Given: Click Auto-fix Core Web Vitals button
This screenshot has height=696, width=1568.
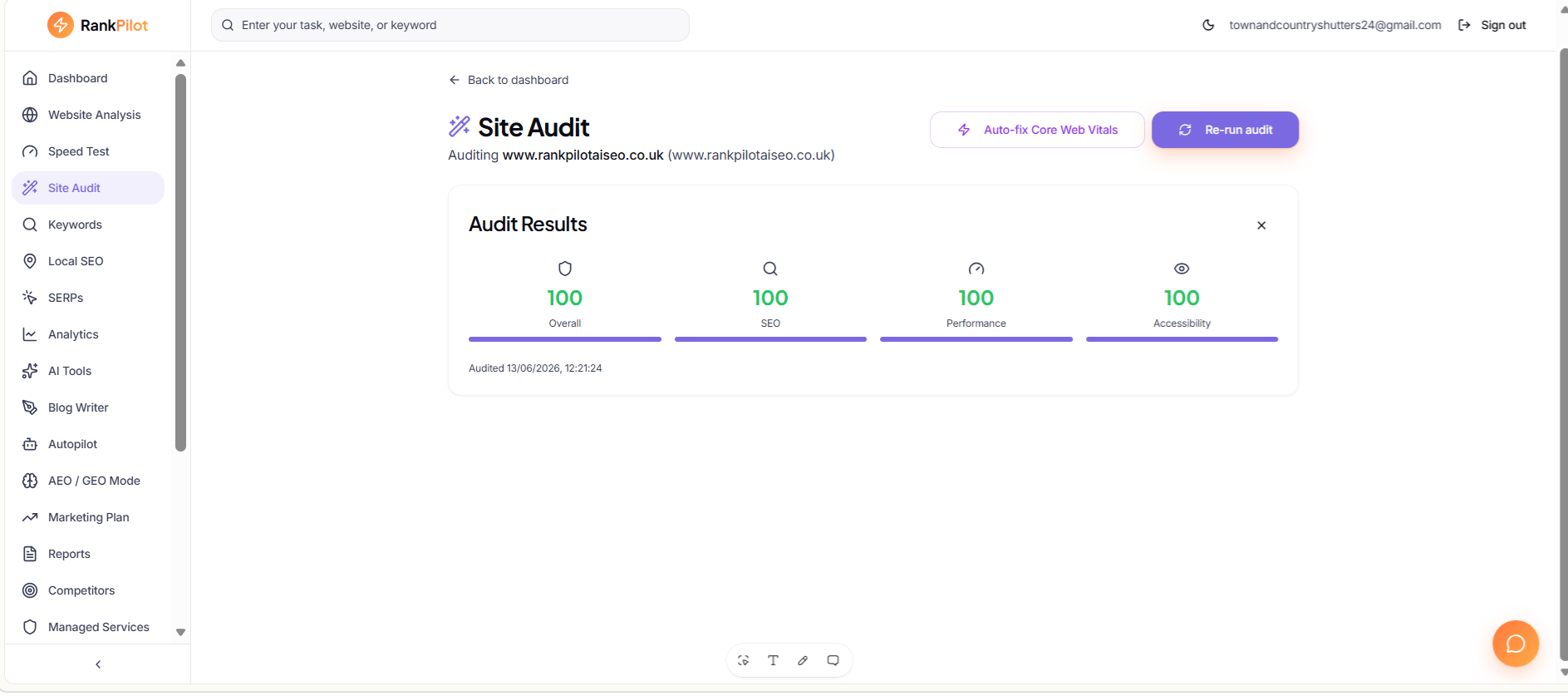Looking at the screenshot, I should 1037,130.
